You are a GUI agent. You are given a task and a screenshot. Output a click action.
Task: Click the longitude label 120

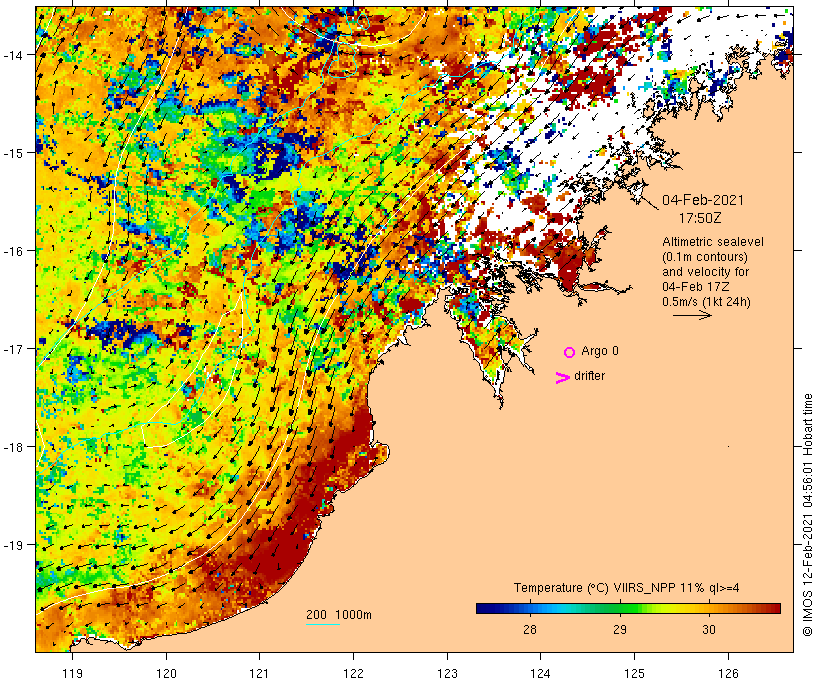[x=166, y=673]
